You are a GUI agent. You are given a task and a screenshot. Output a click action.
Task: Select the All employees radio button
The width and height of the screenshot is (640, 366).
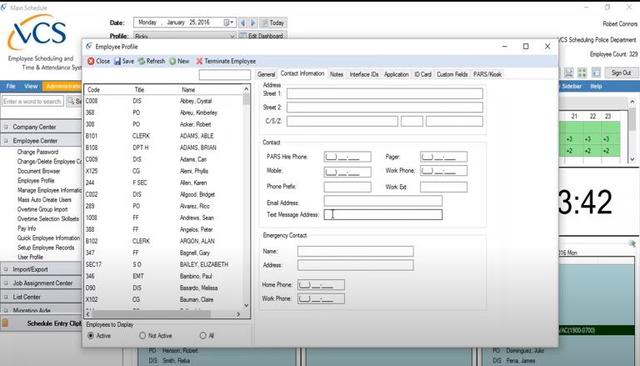(203, 335)
